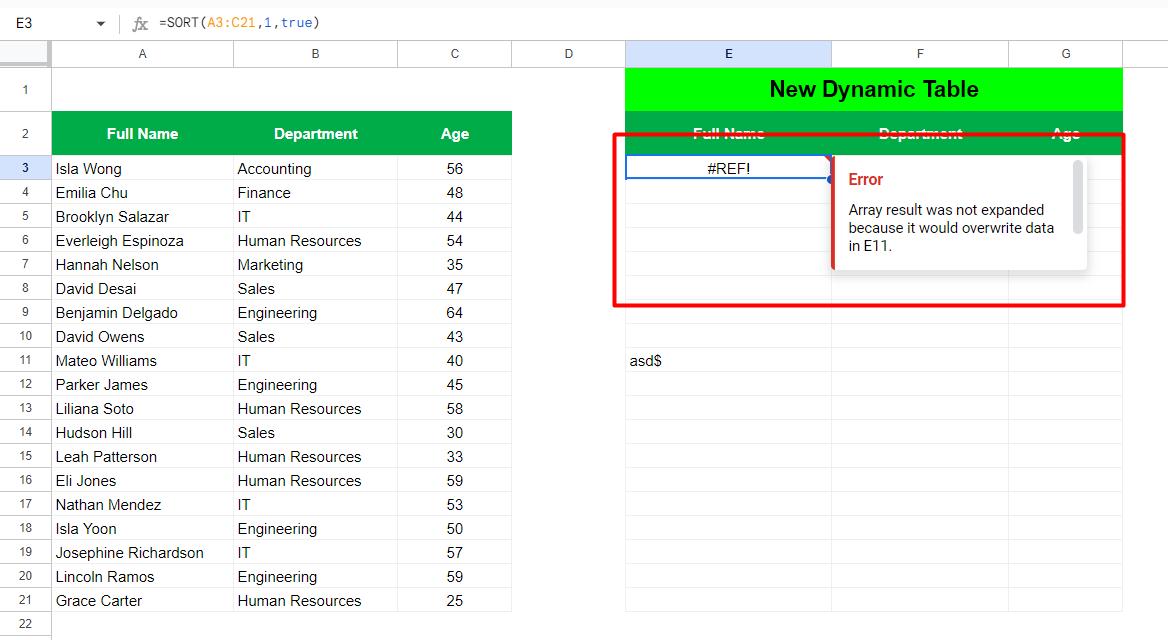Select Age cell with value 64
Viewport: 1168px width, 640px height.
(454, 312)
